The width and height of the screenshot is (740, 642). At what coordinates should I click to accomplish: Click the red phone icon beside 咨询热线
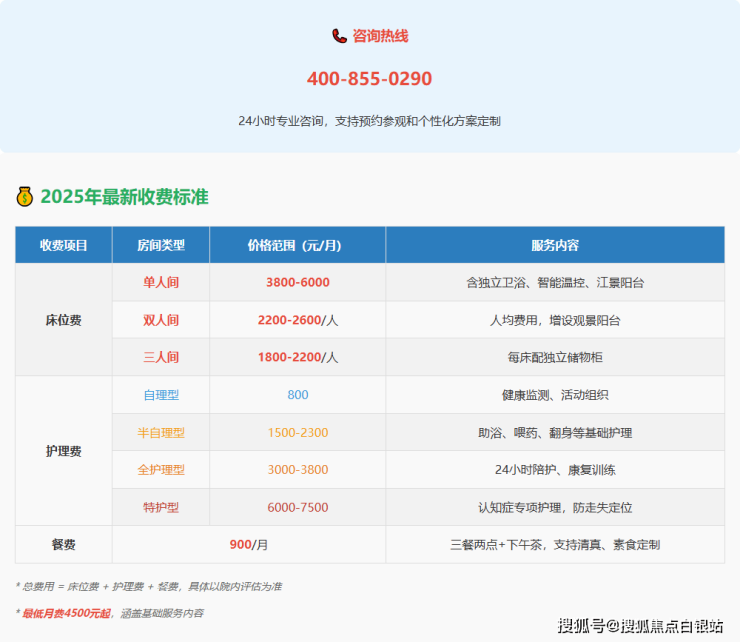pyautogui.click(x=339, y=36)
